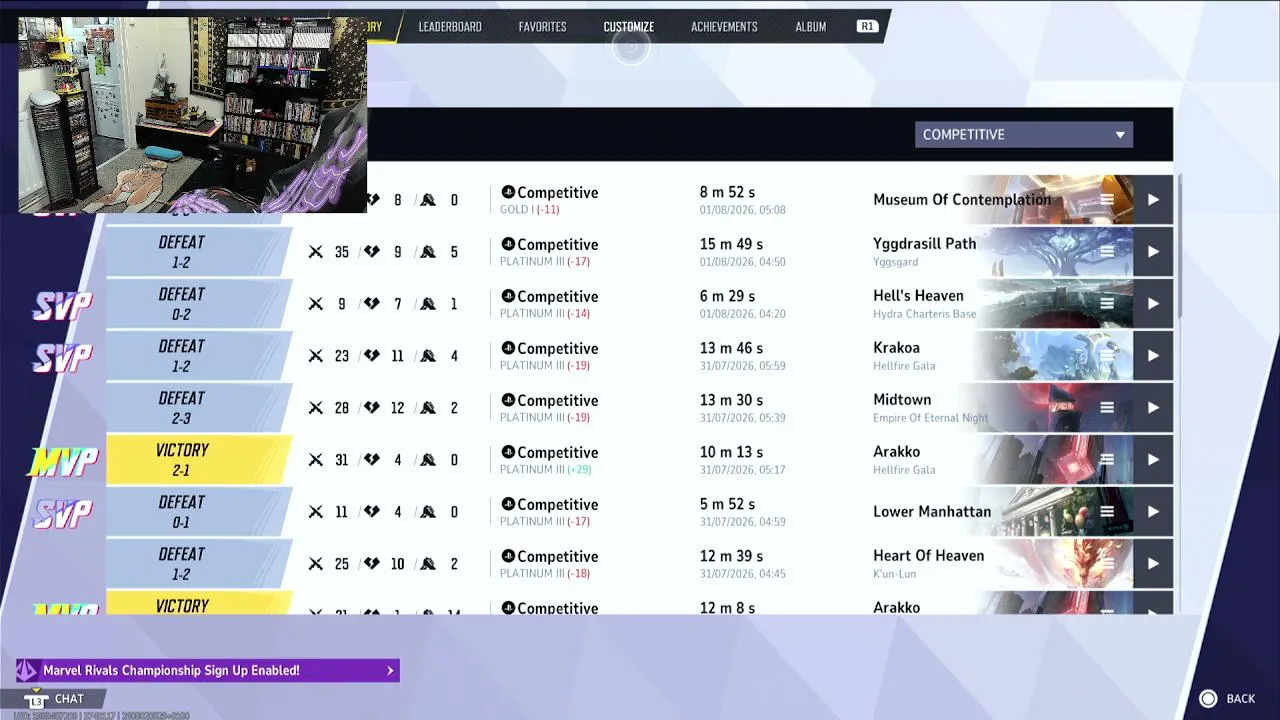
Task: Click the "10 m 13 s" match duration
Action: 731,452
